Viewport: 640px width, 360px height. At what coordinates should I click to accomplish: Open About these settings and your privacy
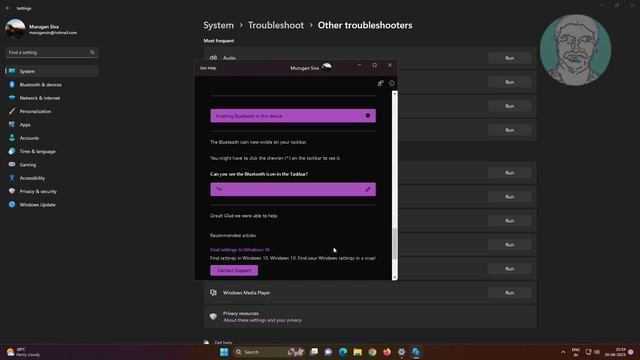(x=262, y=320)
